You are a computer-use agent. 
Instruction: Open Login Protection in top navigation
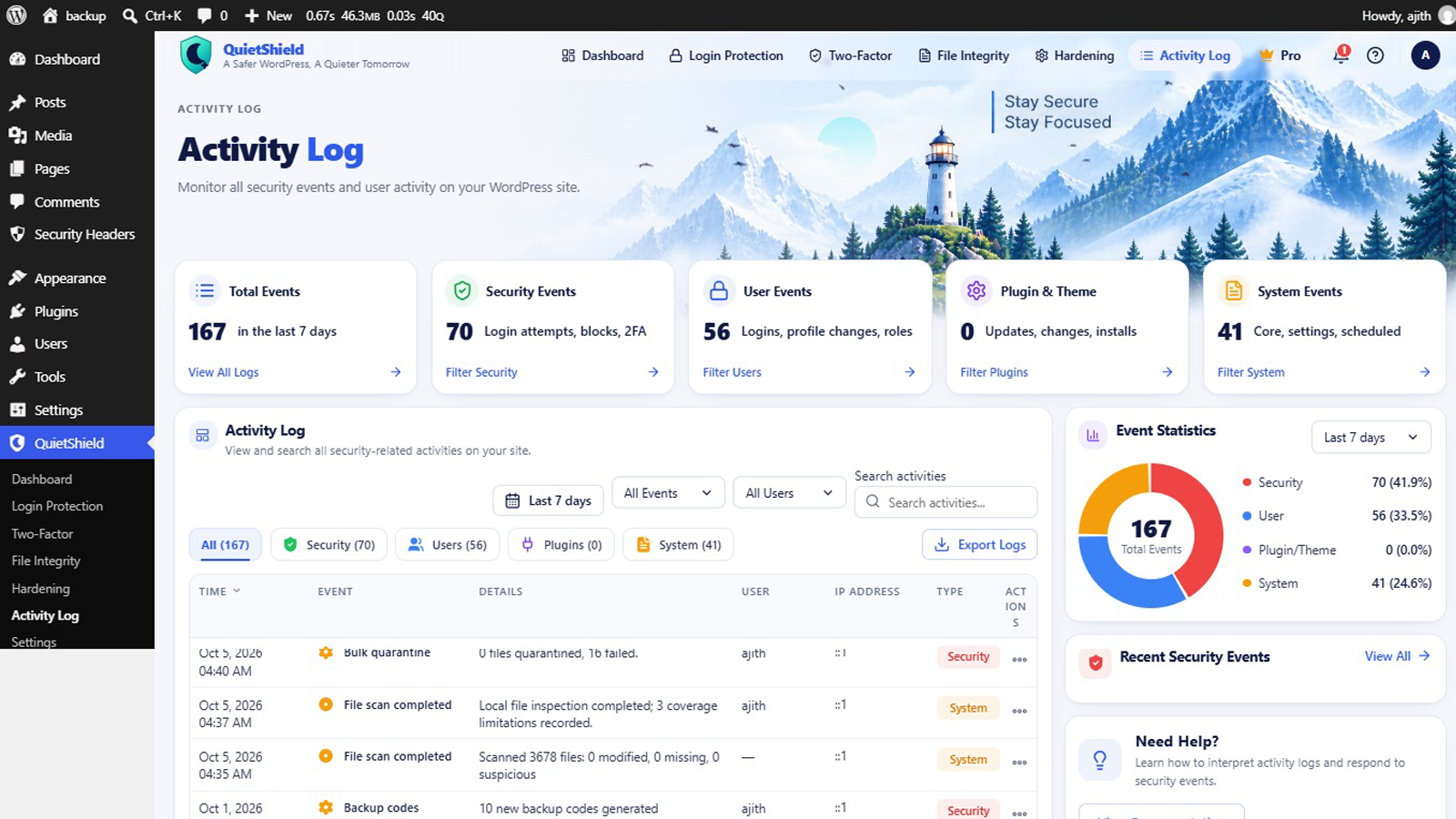point(726,56)
